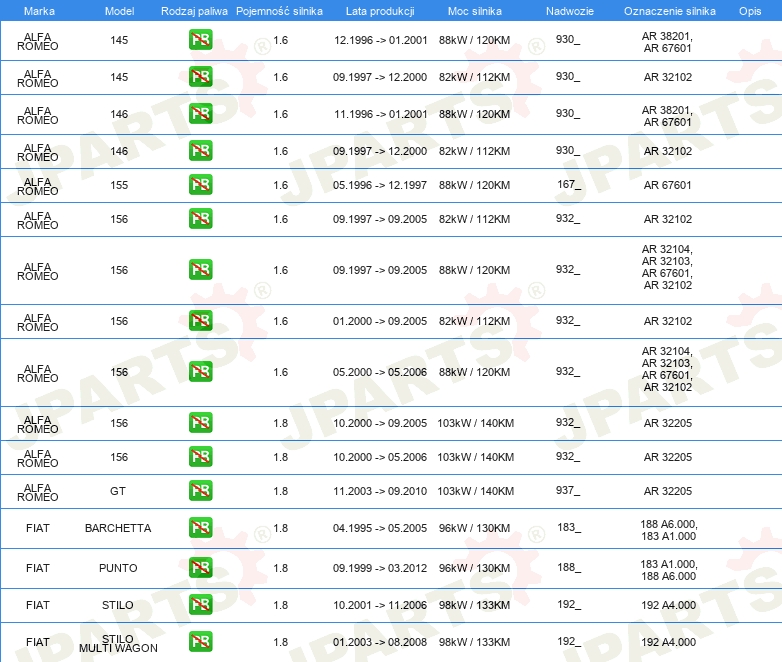Screen dimensions: 782x662
Task: Click the date range 01.2003 -> 08.2008
Action: pyautogui.click(x=380, y=642)
